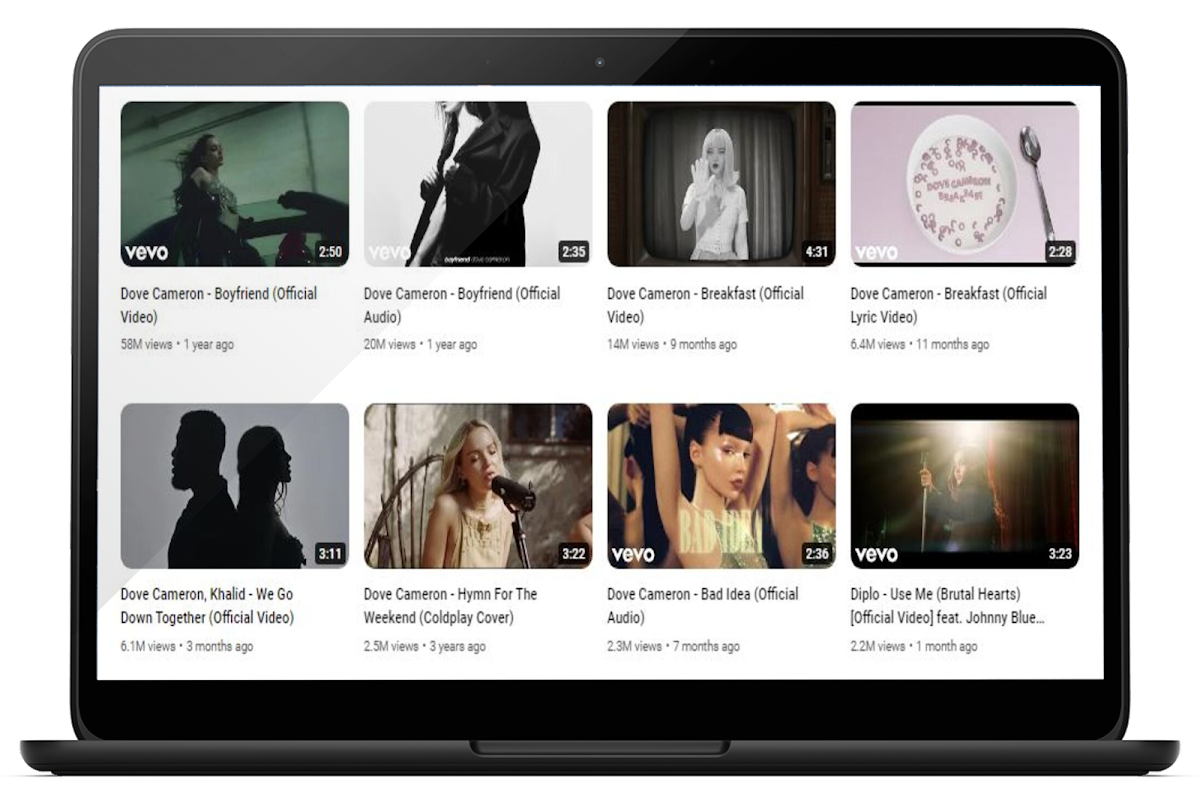Screen dimensions: 1200x800
Task: Click '2.2M views • 1 month ago' text
Action: click(x=914, y=646)
